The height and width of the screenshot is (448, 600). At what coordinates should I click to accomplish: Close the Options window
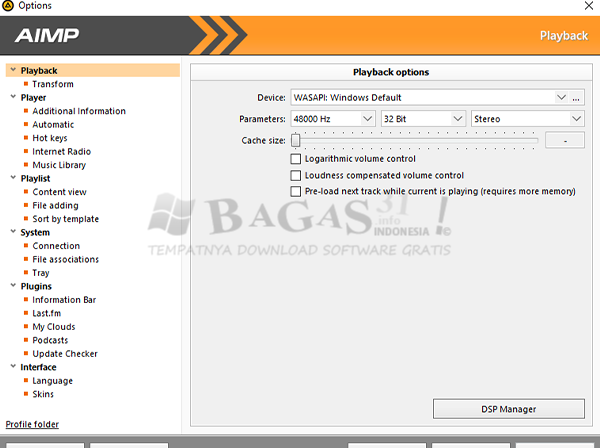(589, 6)
